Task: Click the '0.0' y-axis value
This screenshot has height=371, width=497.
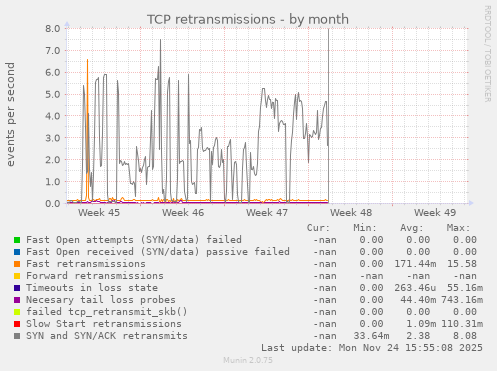Action: 53,203
